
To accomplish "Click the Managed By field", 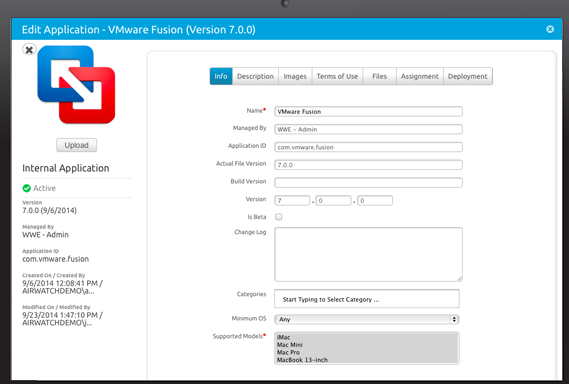I will (x=368, y=129).
